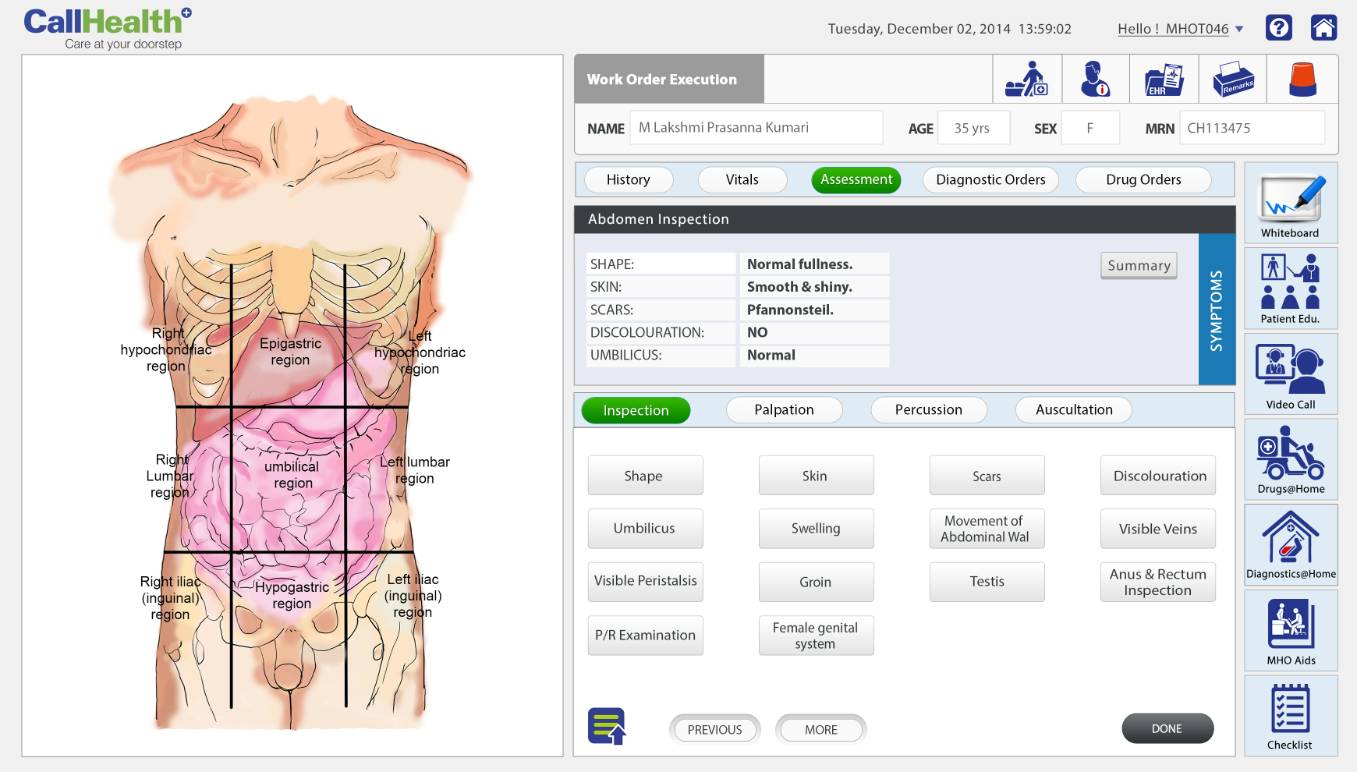Open Patient Edu. in sidebar
The image size is (1357, 772).
click(x=1291, y=288)
